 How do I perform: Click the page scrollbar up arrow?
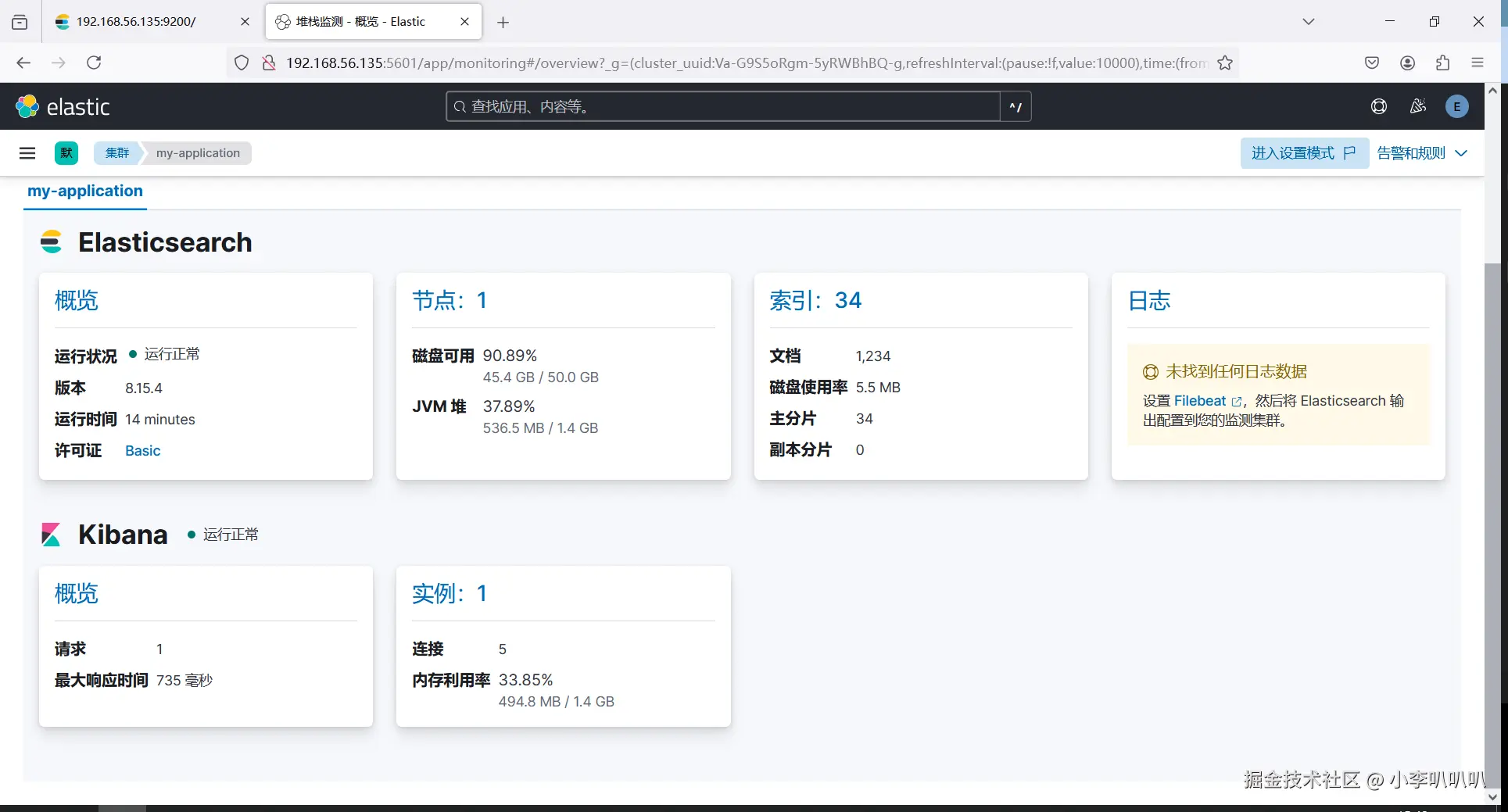pyautogui.click(x=1492, y=91)
